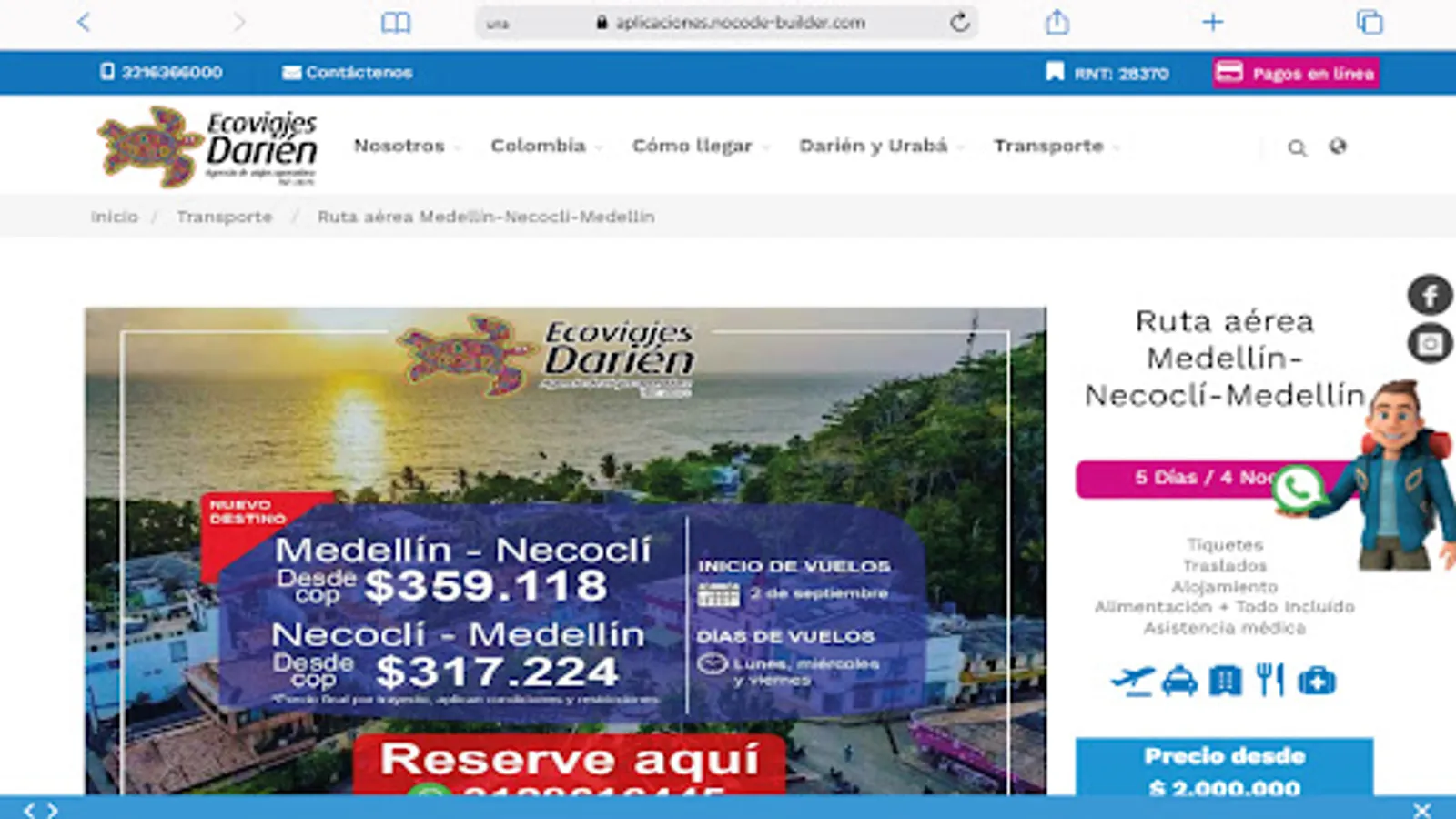Reload the page using the refresh icon
The width and height of the screenshot is (1456, 819).
[x=959, y=22]
